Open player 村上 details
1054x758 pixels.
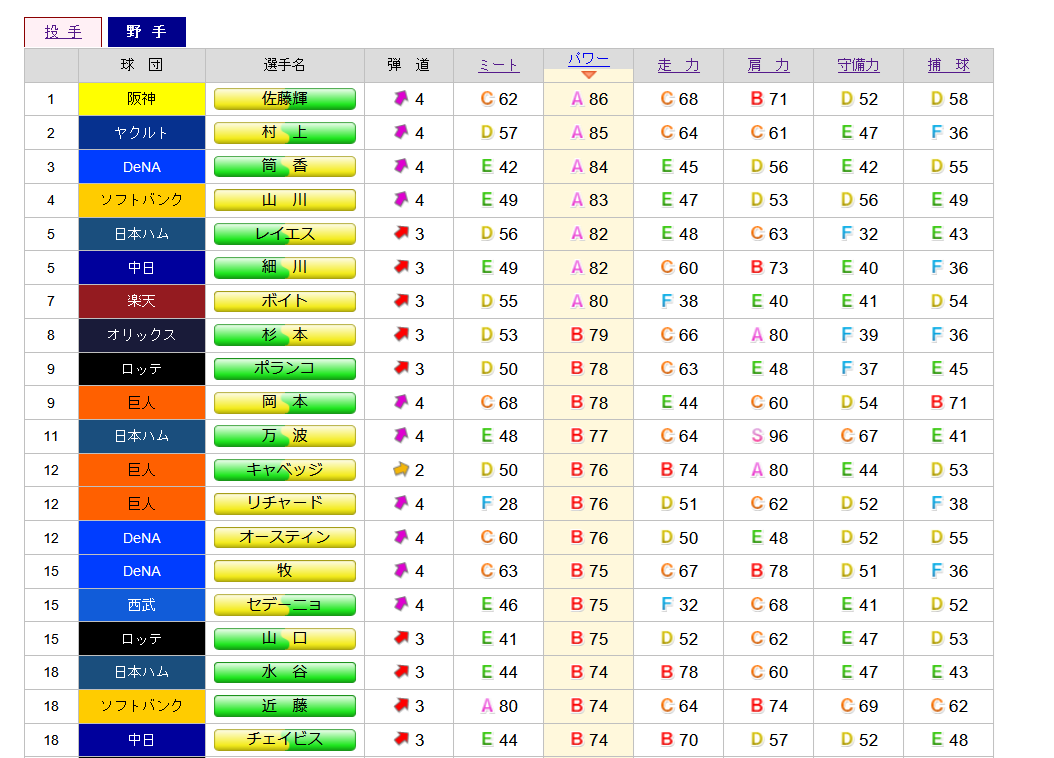coord(284,133)
